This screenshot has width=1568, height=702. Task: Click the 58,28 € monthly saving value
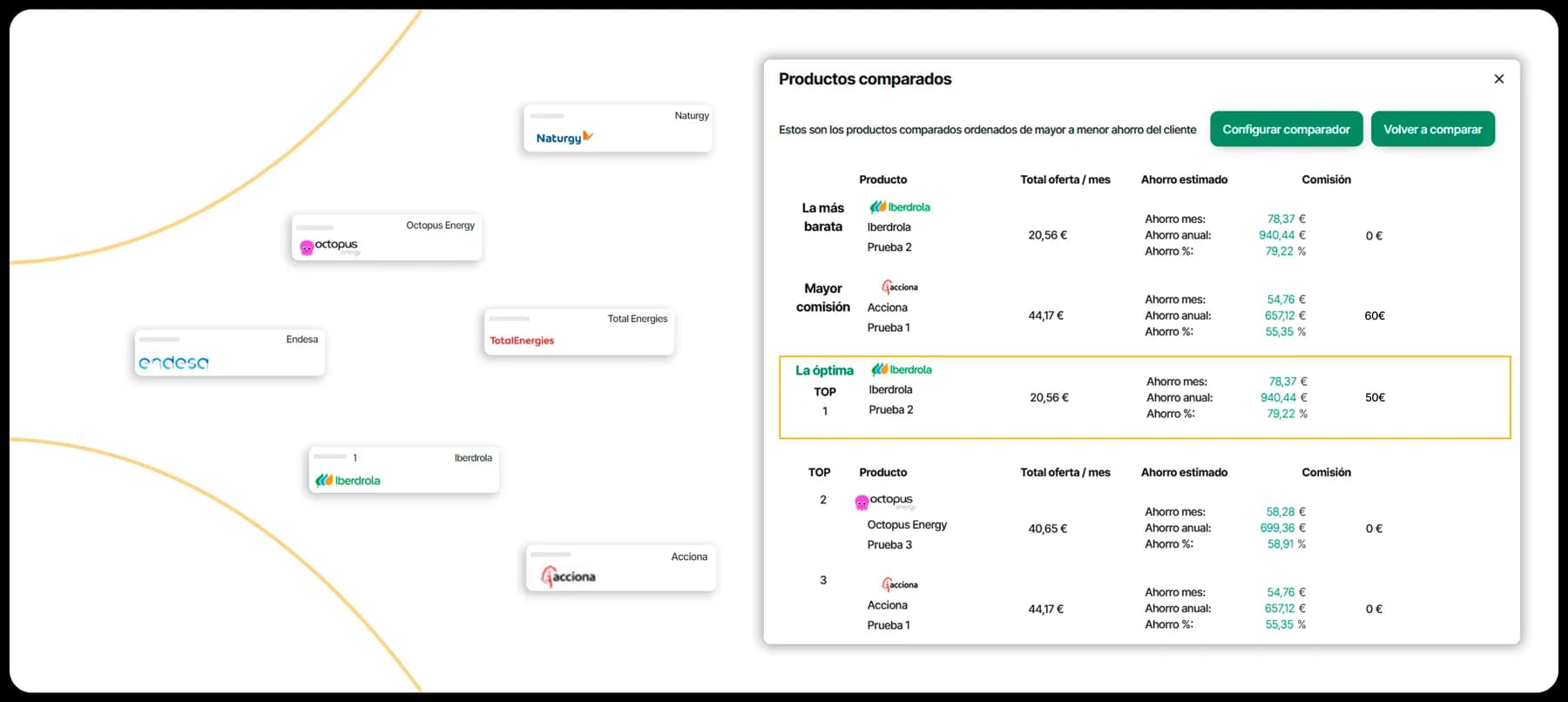tap(1286, 512)
